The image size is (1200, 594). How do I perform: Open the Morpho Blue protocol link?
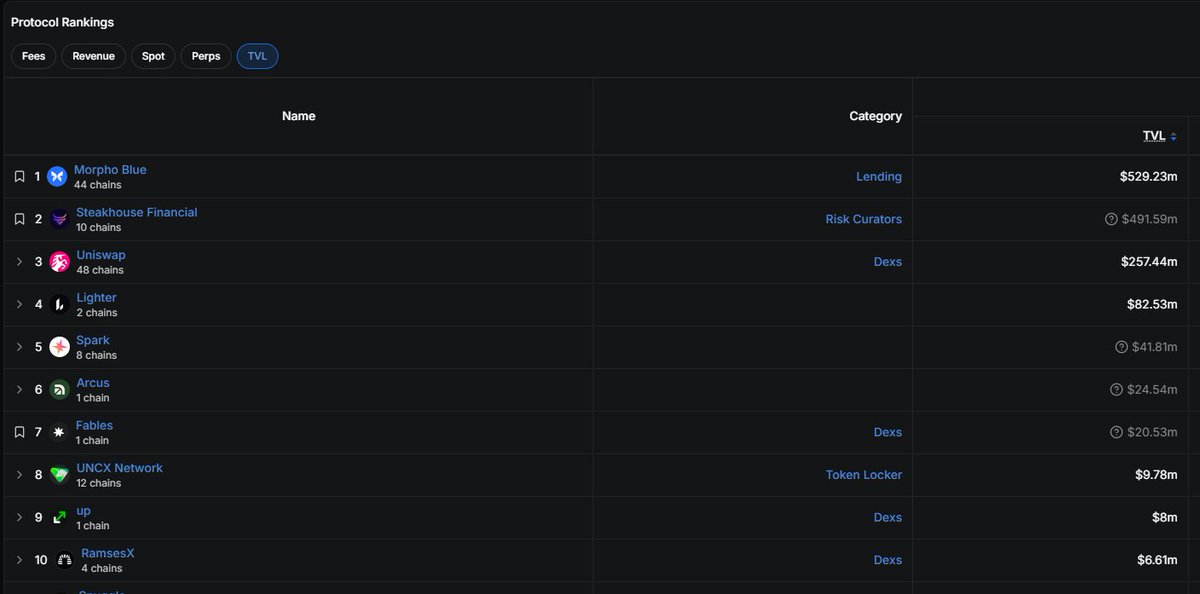point(110,170)
